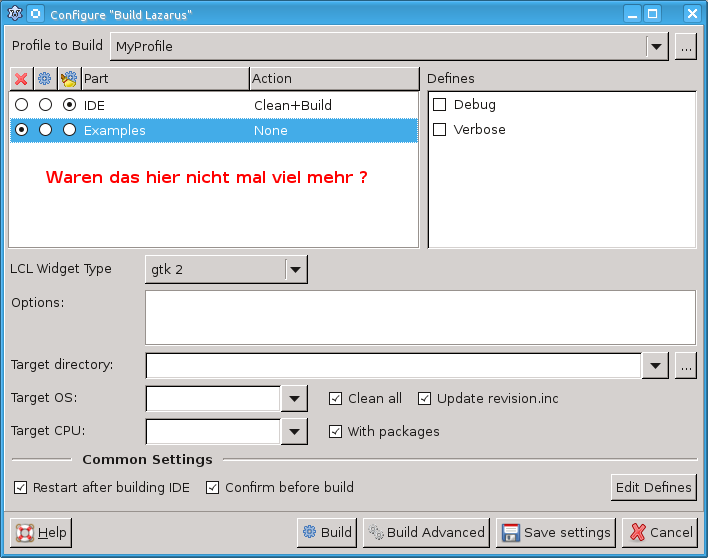Cancel the Build Lazarus dialog
708x558 pixels.
(x=659, y=532)
